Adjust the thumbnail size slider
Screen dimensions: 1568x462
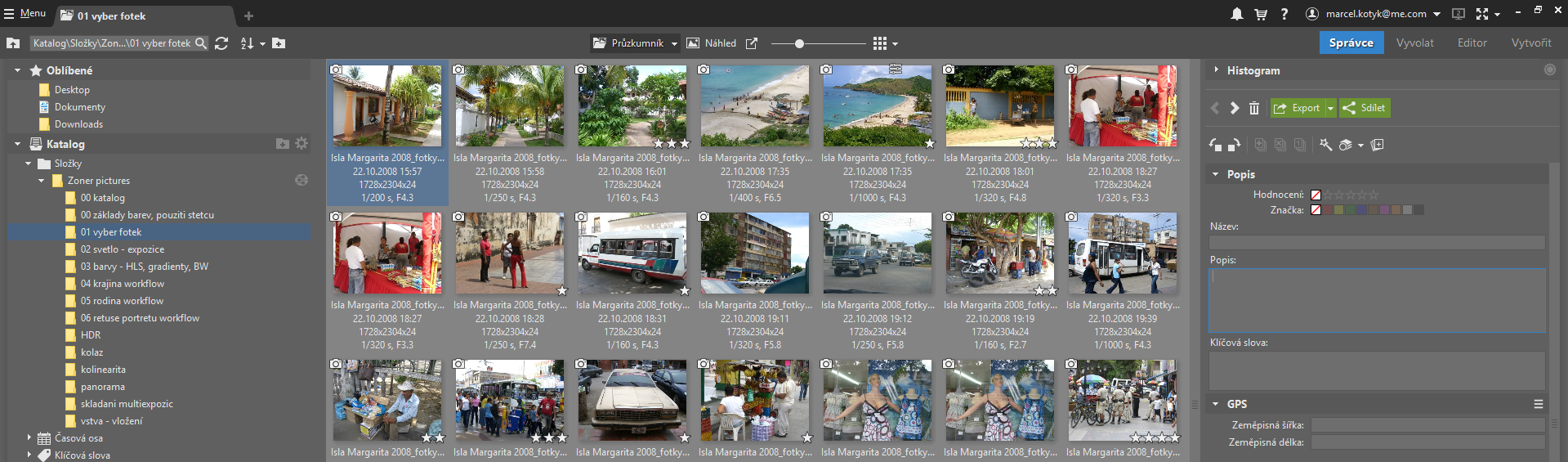tap(799, 43)
